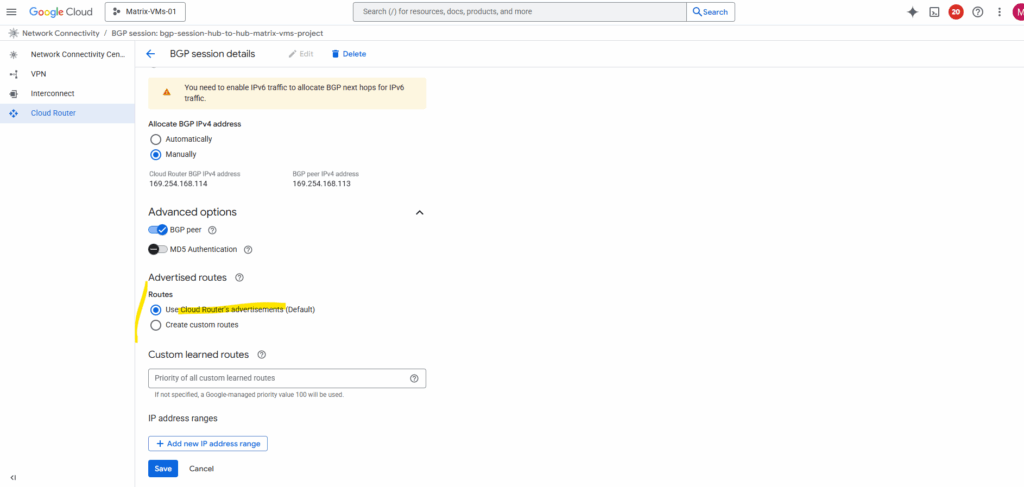Screen dimensions: 1024x487
Task: Open the user account avatar
Action: (1017, 12)
